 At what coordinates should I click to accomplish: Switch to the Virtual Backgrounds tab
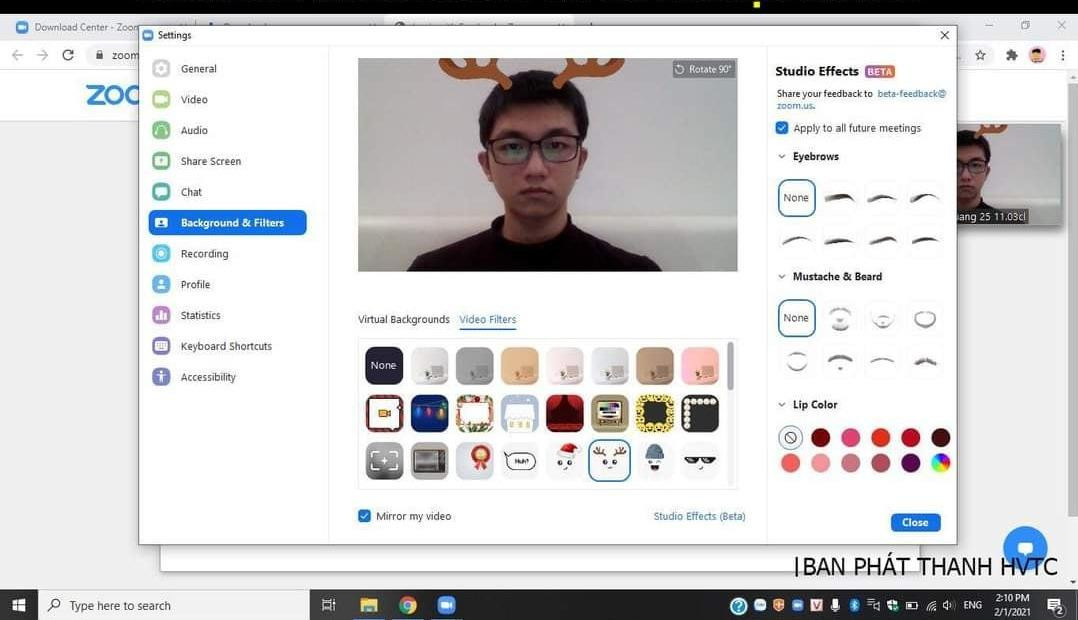[x=403, y=319]
